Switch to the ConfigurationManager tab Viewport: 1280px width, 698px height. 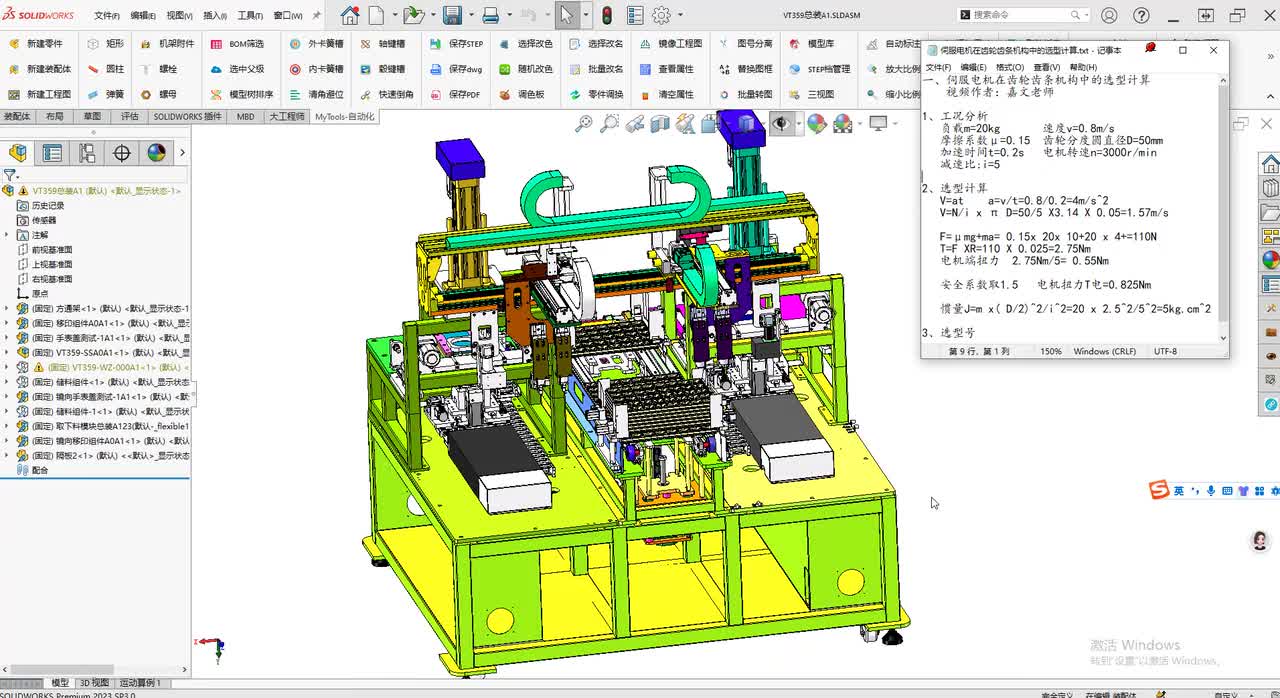point(87,153)
